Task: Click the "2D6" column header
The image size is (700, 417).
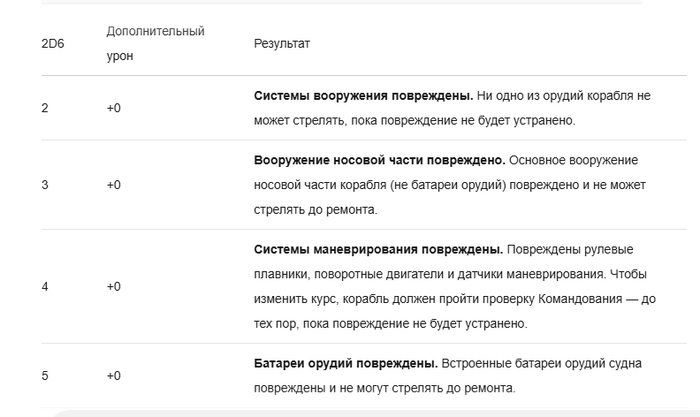Action: (x=51, y=45)
